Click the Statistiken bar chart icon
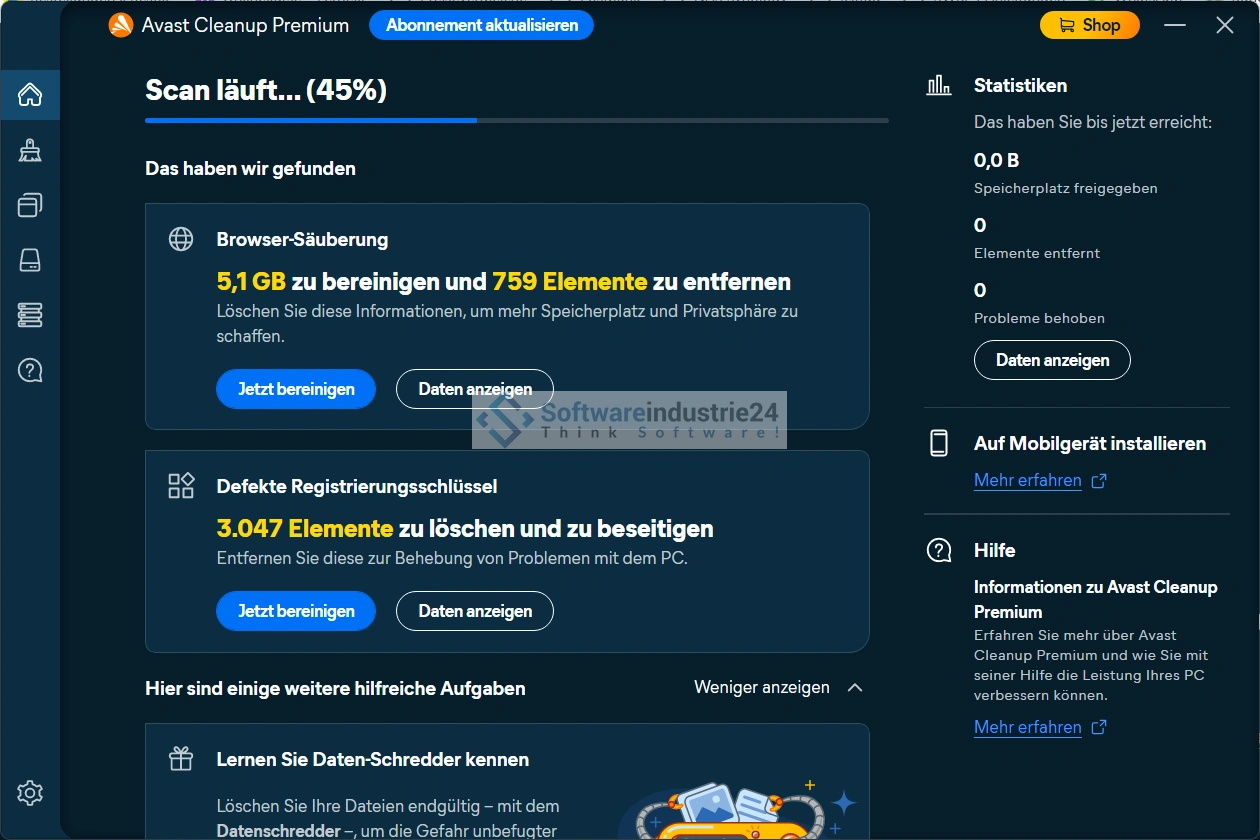1260x840 pixels. [939, 86]
